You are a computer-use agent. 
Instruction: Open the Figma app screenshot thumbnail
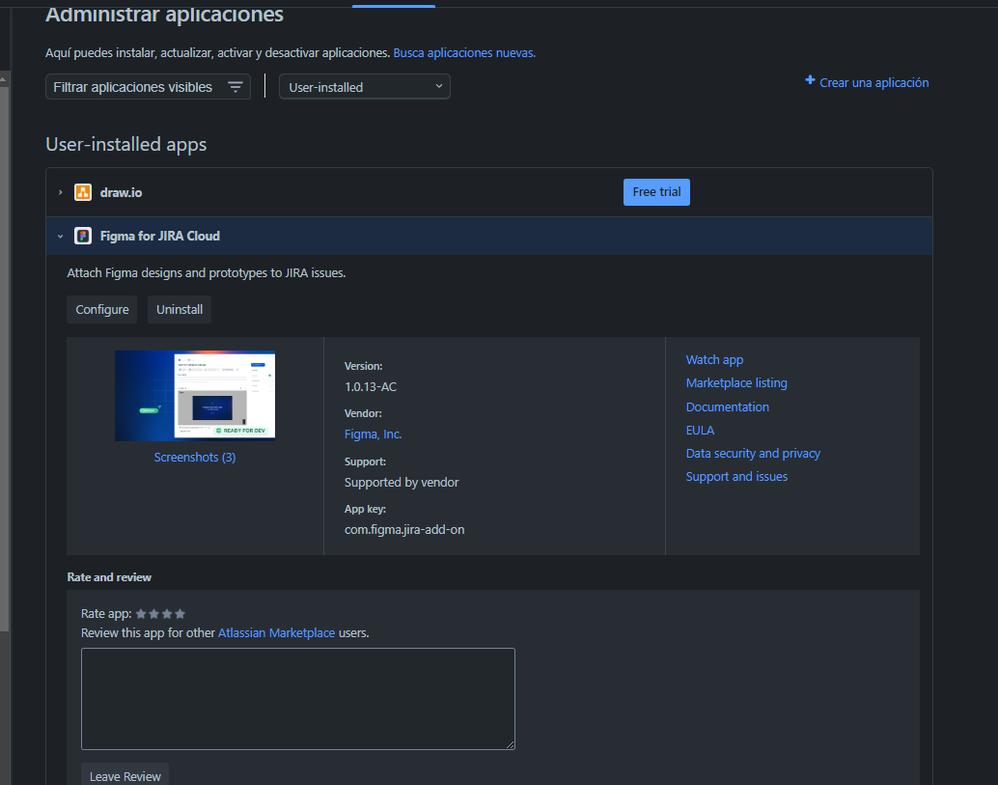[x=195, y=396]
